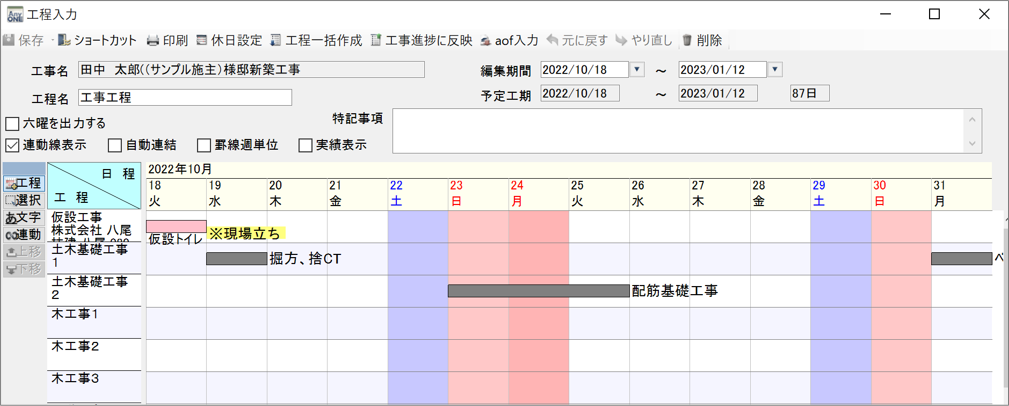The height and width of the screenshot is (406, 1009).
Task: Select the 土木基礎工事2 row header
Action: click(x=94, y=291)
